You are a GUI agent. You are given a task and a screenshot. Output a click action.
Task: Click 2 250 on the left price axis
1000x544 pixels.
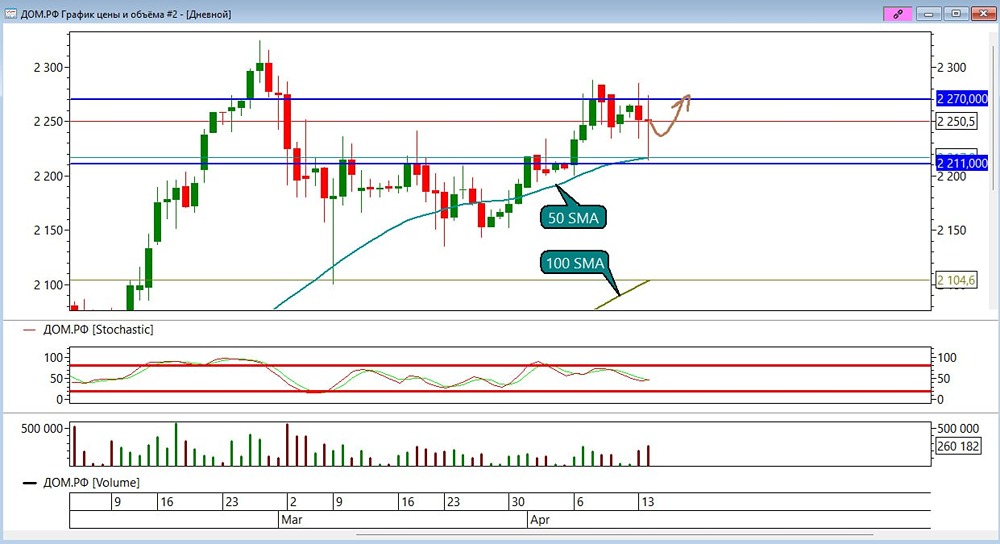coord(47,122)
